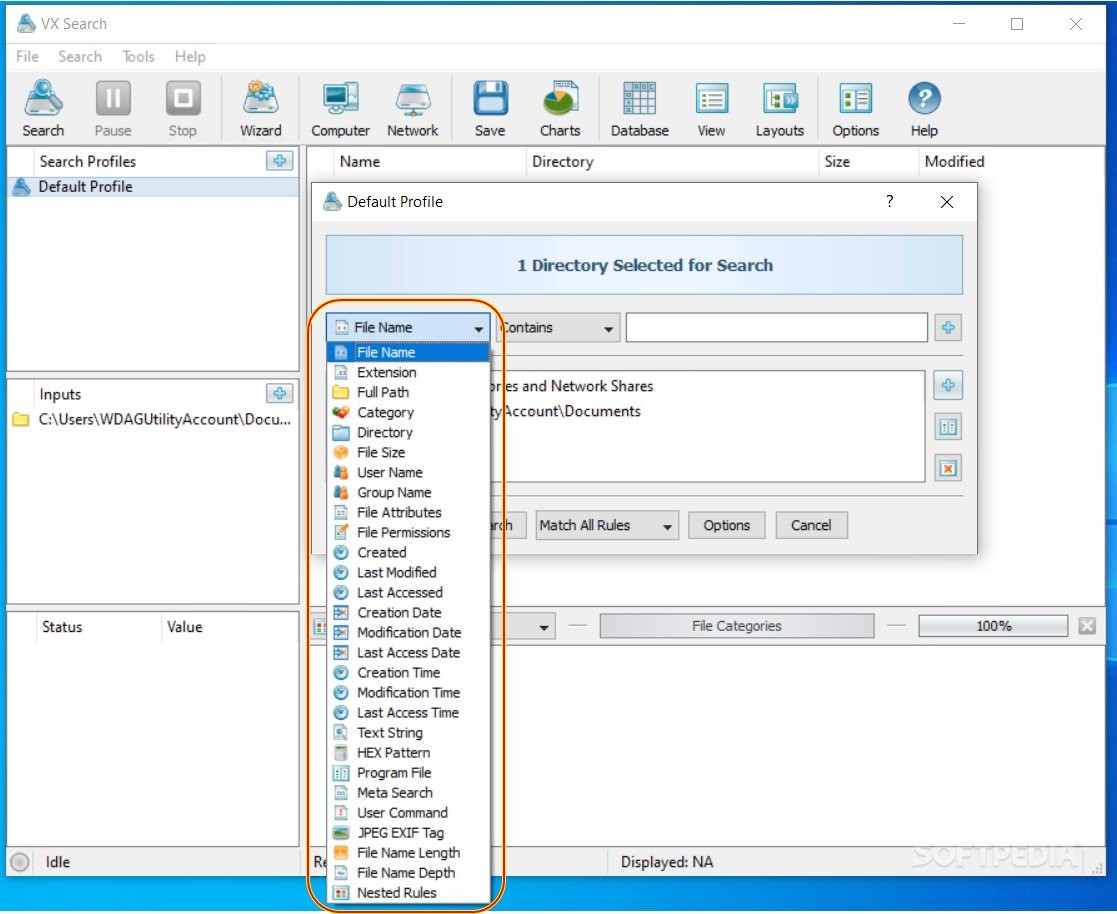Choose Modification Date in the list
This screenshot has height=914, width=1117.
pyautogui.click(x=408, y=633)
